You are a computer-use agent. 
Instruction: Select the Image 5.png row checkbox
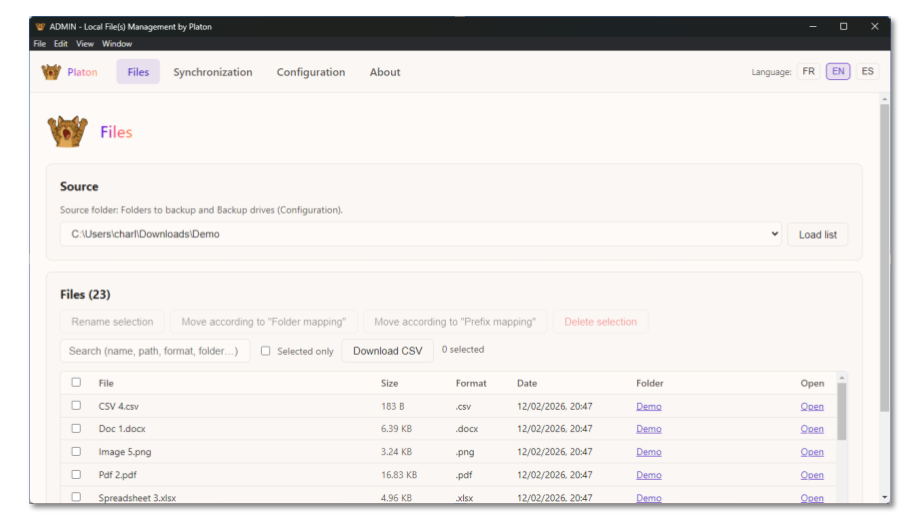point(76,452)
